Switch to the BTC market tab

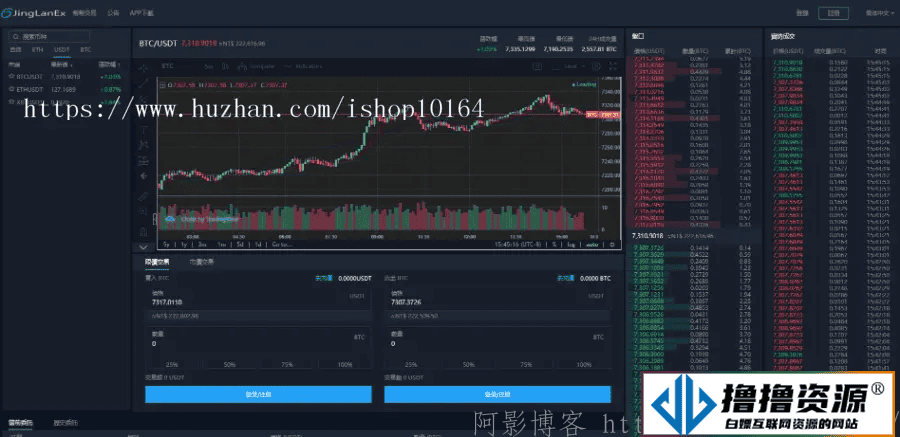tap(86, 50)
